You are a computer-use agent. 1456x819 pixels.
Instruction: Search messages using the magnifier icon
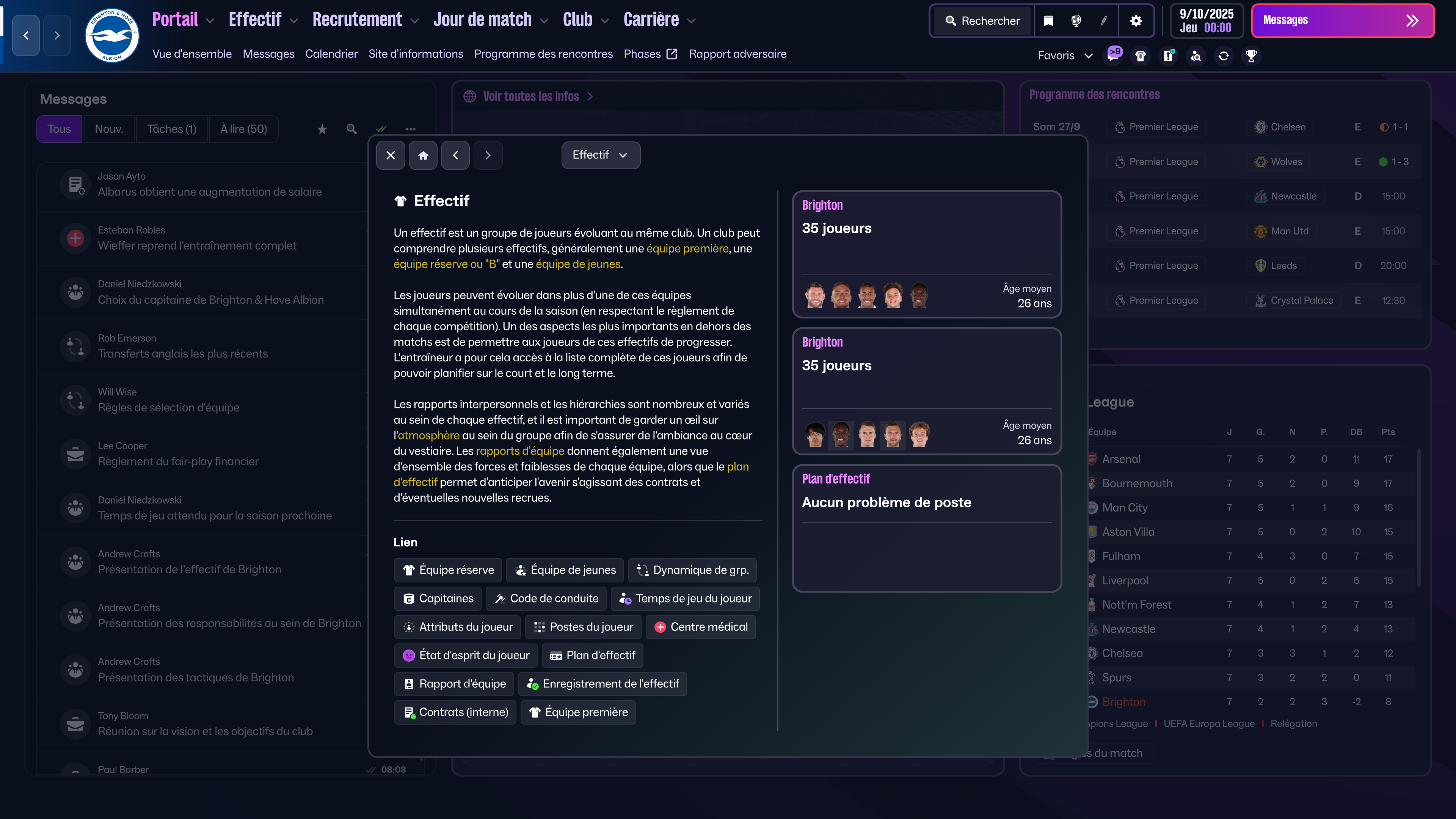point(351,129)
